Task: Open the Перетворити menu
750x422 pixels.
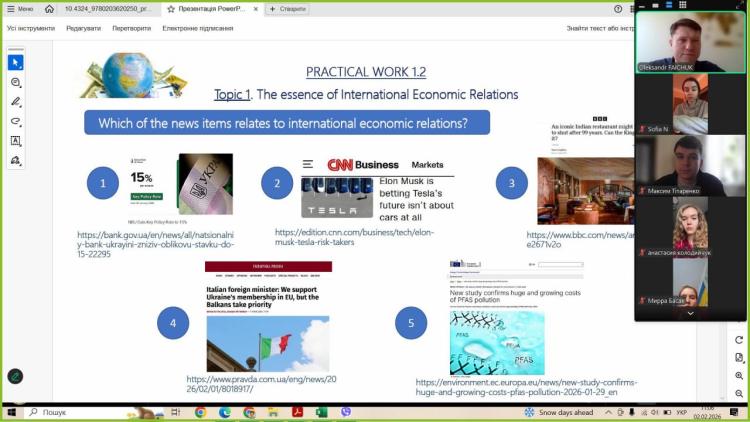Action: pos(132,28)
